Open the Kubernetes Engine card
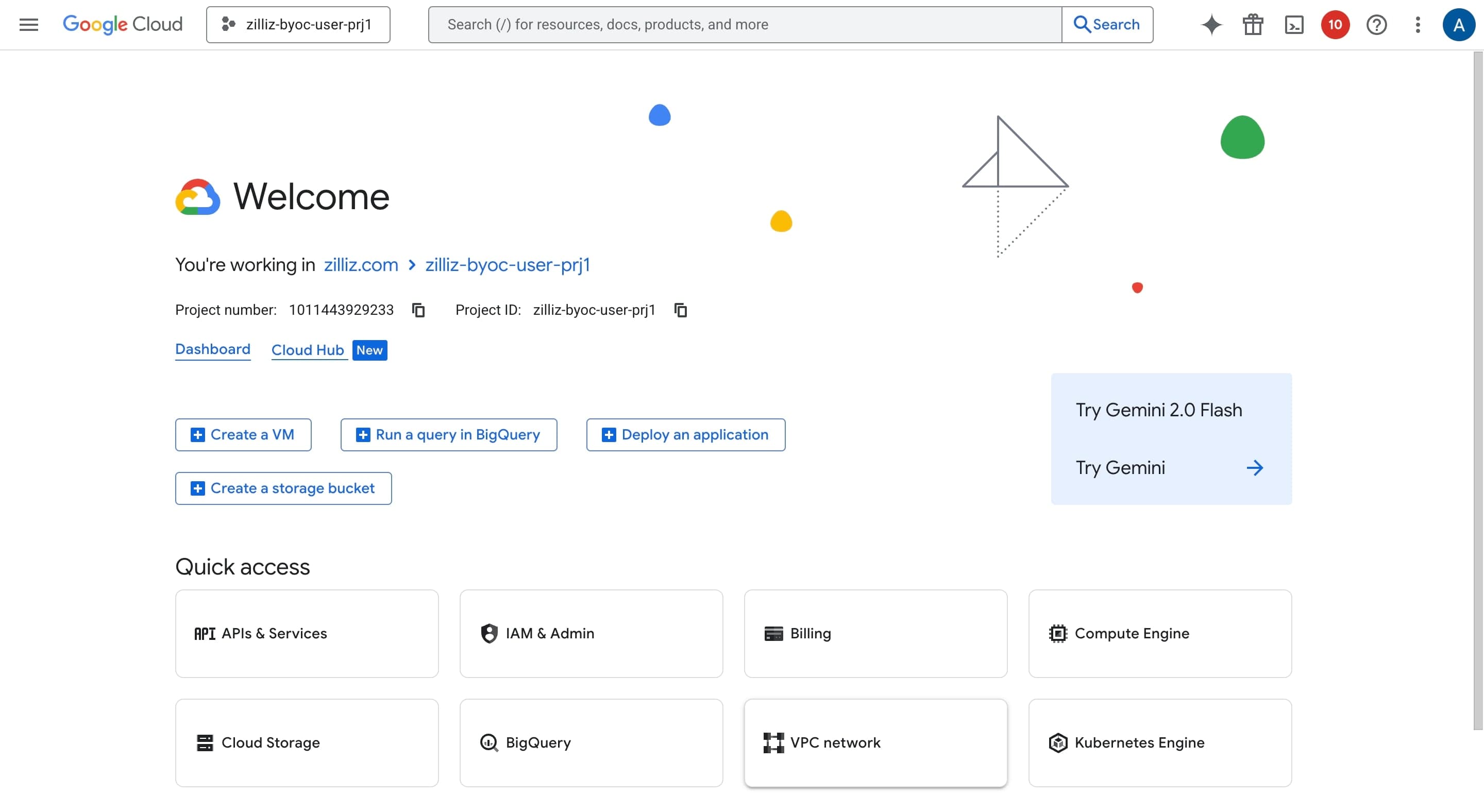The width and height of the screenshot is (1484, 812). [1160, 743]
